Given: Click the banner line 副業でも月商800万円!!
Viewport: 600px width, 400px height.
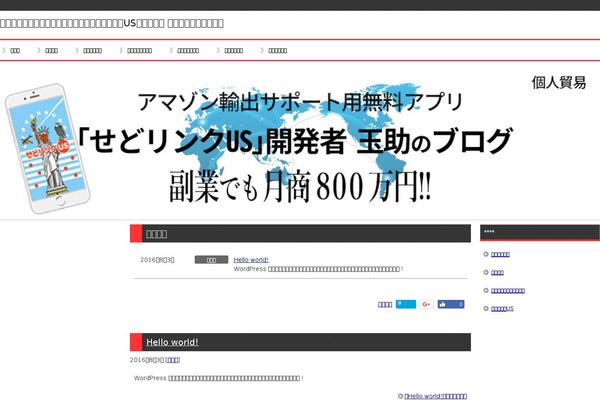Looking at the screenshot, I should click(300, 186).
